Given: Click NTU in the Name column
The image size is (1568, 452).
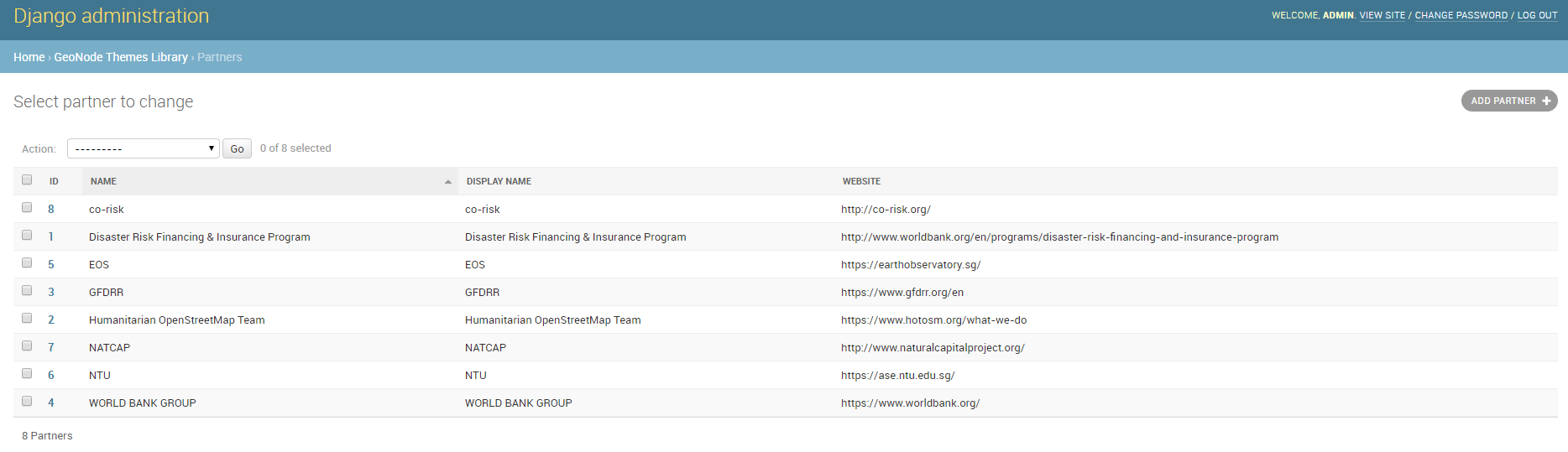Looking at the screenshot, I should (x=100, y=375).
